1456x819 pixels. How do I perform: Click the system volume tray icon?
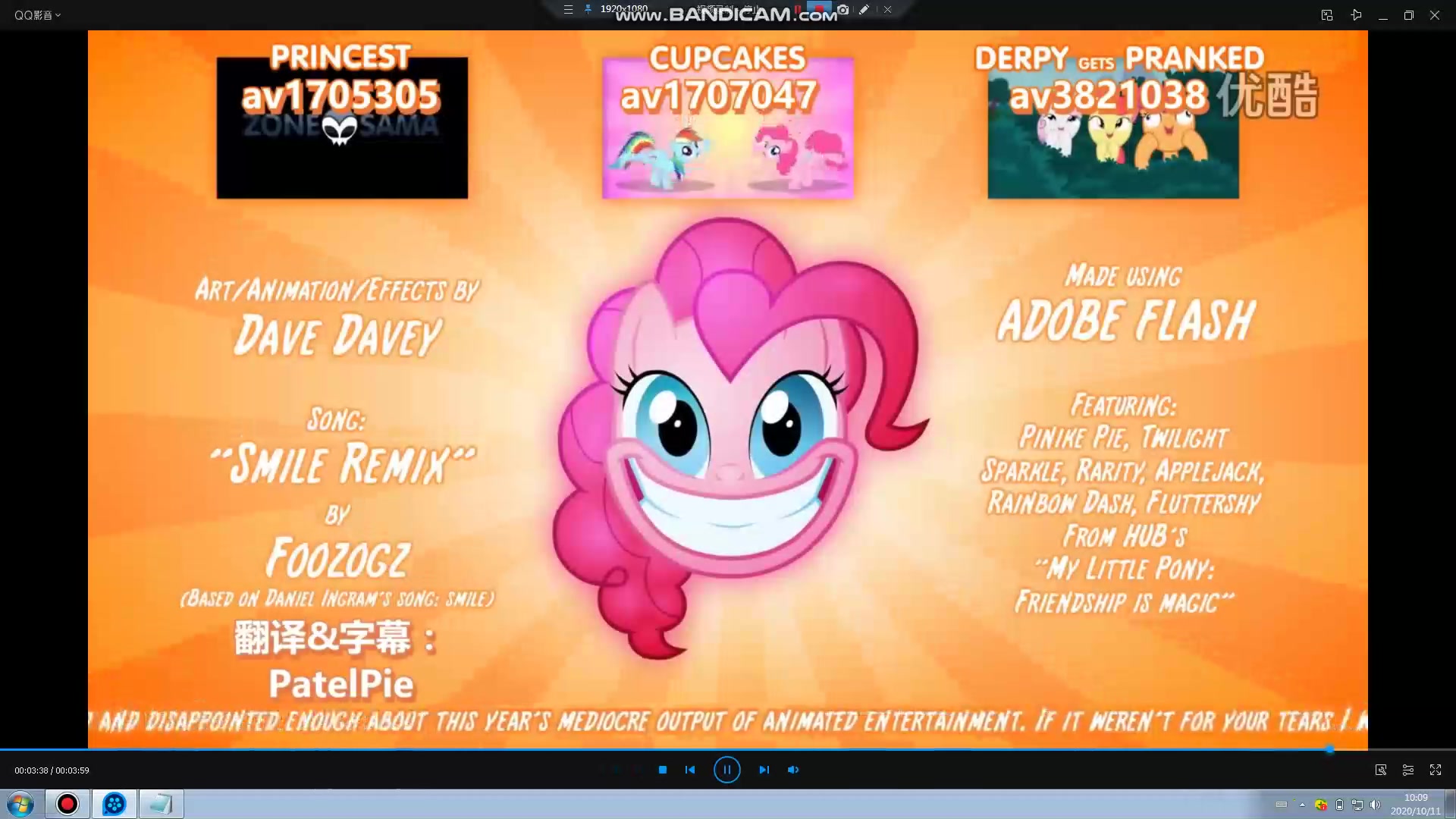click(x=1376, y=805)
